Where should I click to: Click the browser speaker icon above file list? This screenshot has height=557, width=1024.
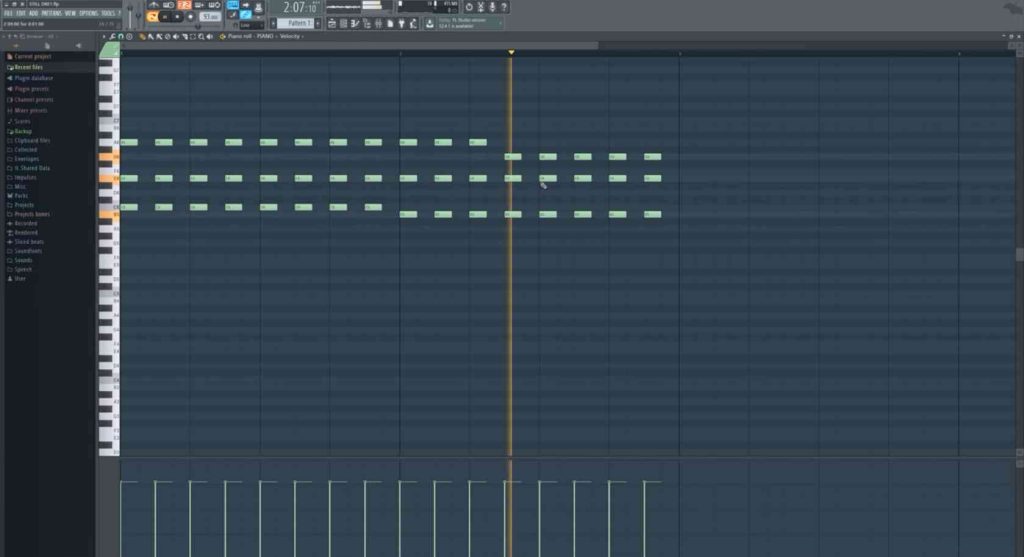78,46
